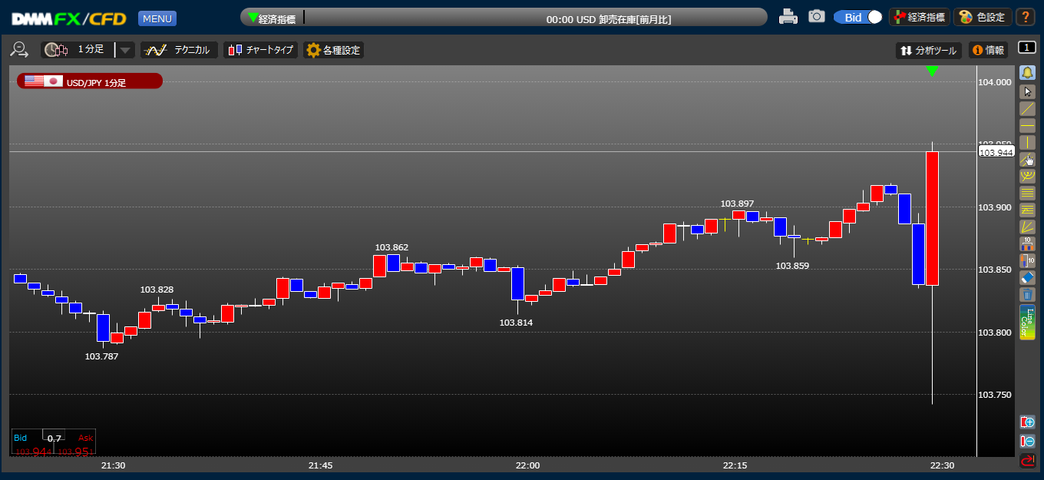Click the chart count box showing 1
Image resolution: width=1044 pixels, height=480 pixels.
click(1027, 47)
